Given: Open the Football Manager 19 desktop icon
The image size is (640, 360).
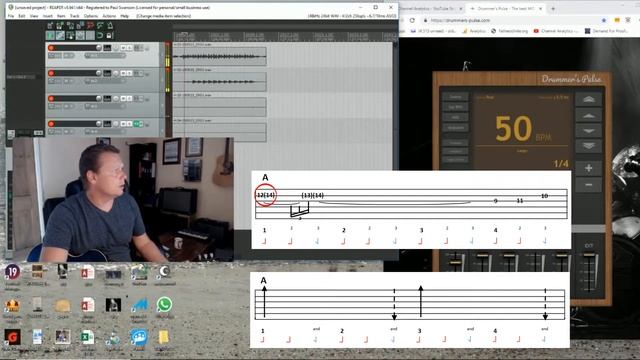Looking at the screenshot, I should (x=12, y=272).
